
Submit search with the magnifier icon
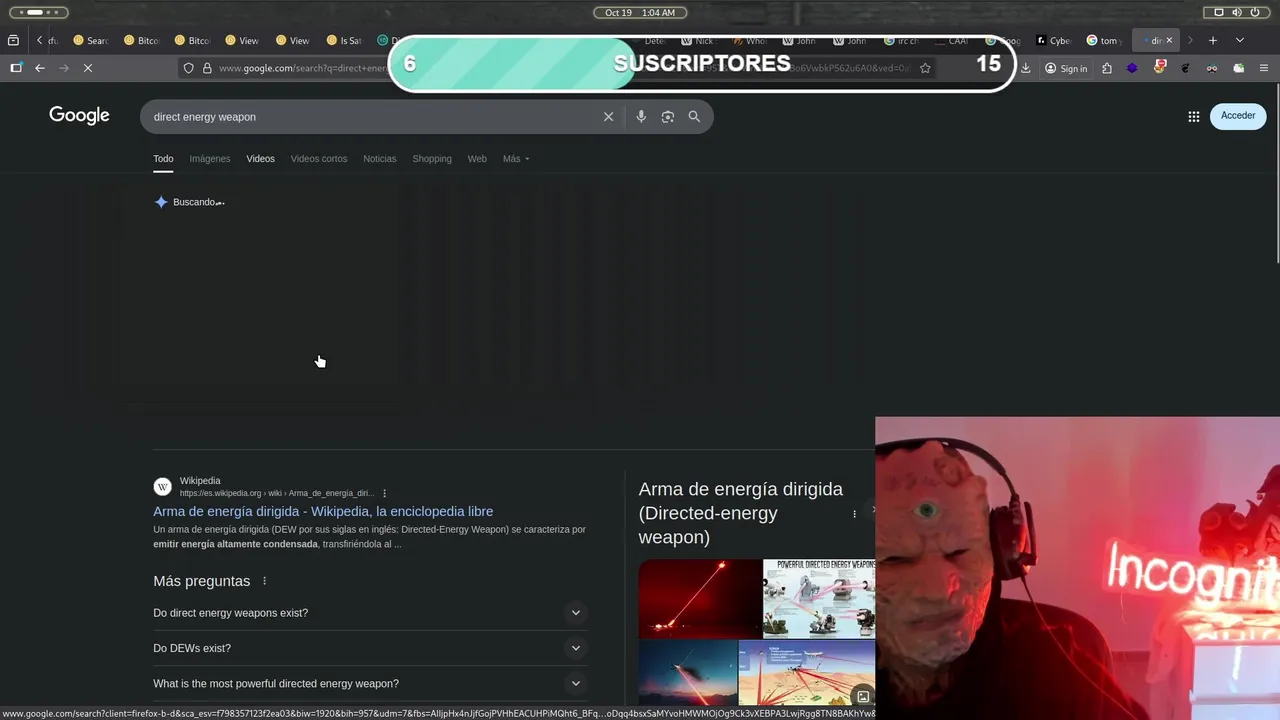click(x=694, y=117)
